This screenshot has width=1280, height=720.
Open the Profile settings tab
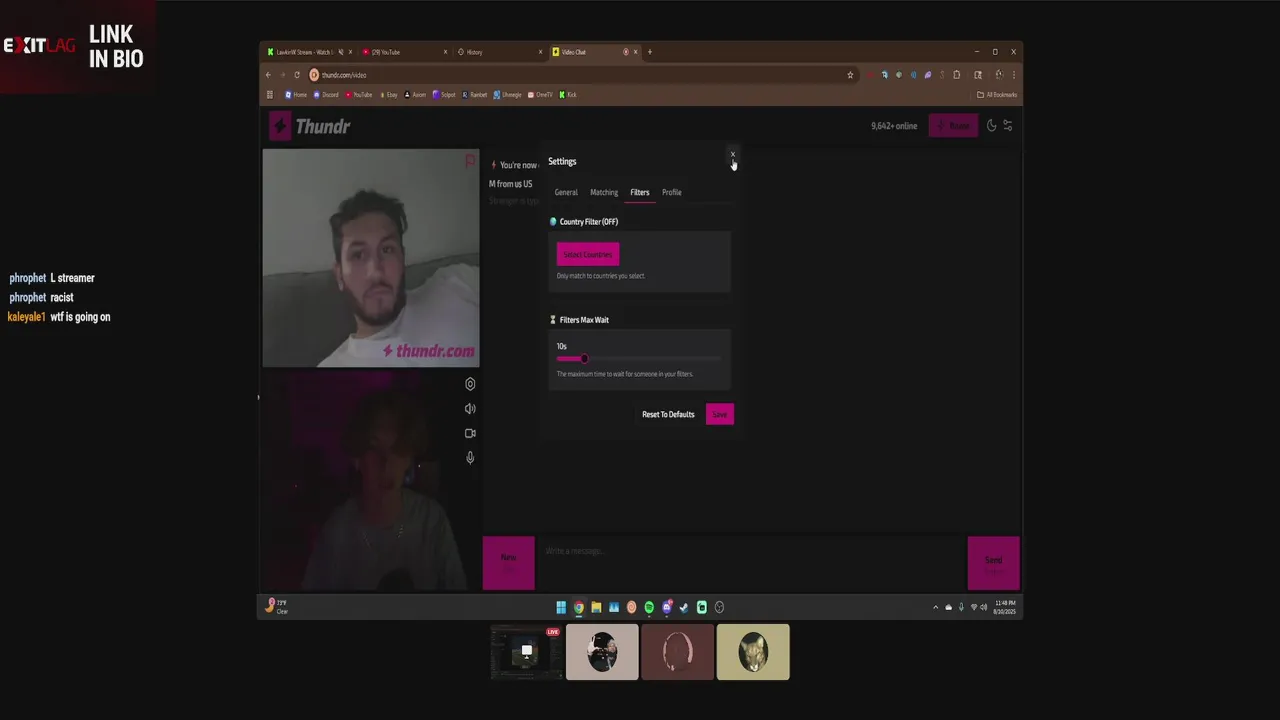[672, 192]
